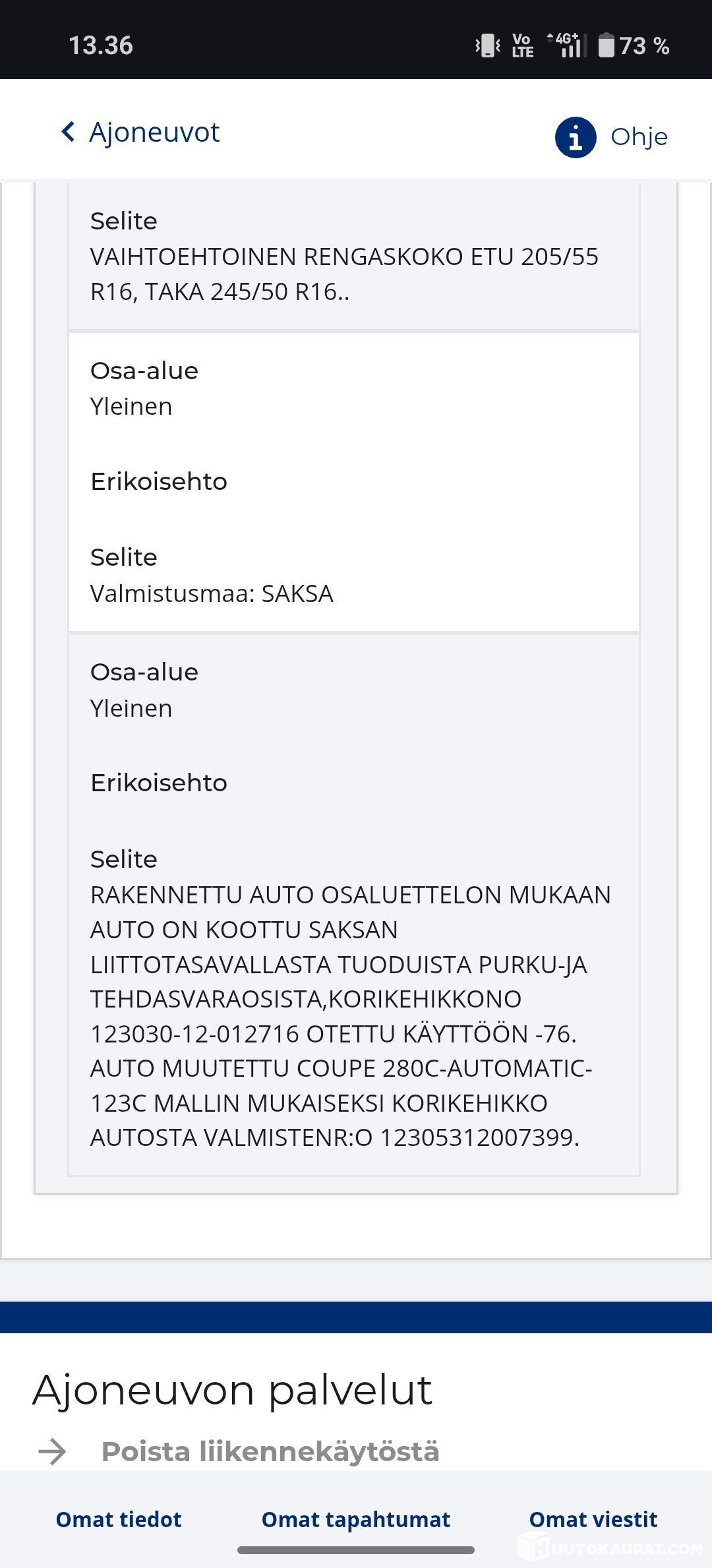
Task: Tap the vibrate mode status icon
Action: pyautogui.click(x=488, y=45)
